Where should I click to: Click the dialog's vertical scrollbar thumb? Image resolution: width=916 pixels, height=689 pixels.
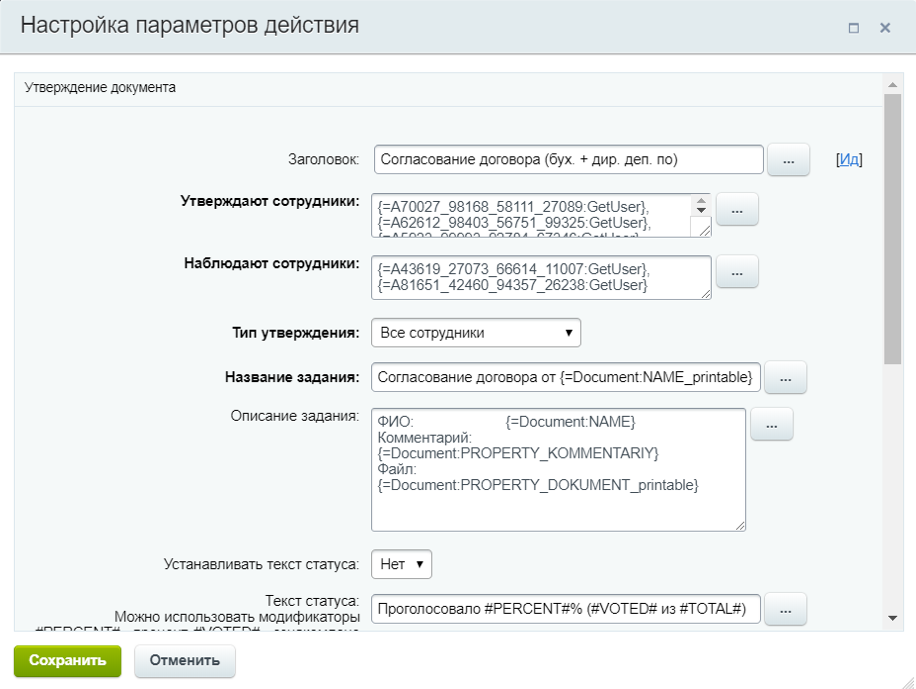point(893,229)
